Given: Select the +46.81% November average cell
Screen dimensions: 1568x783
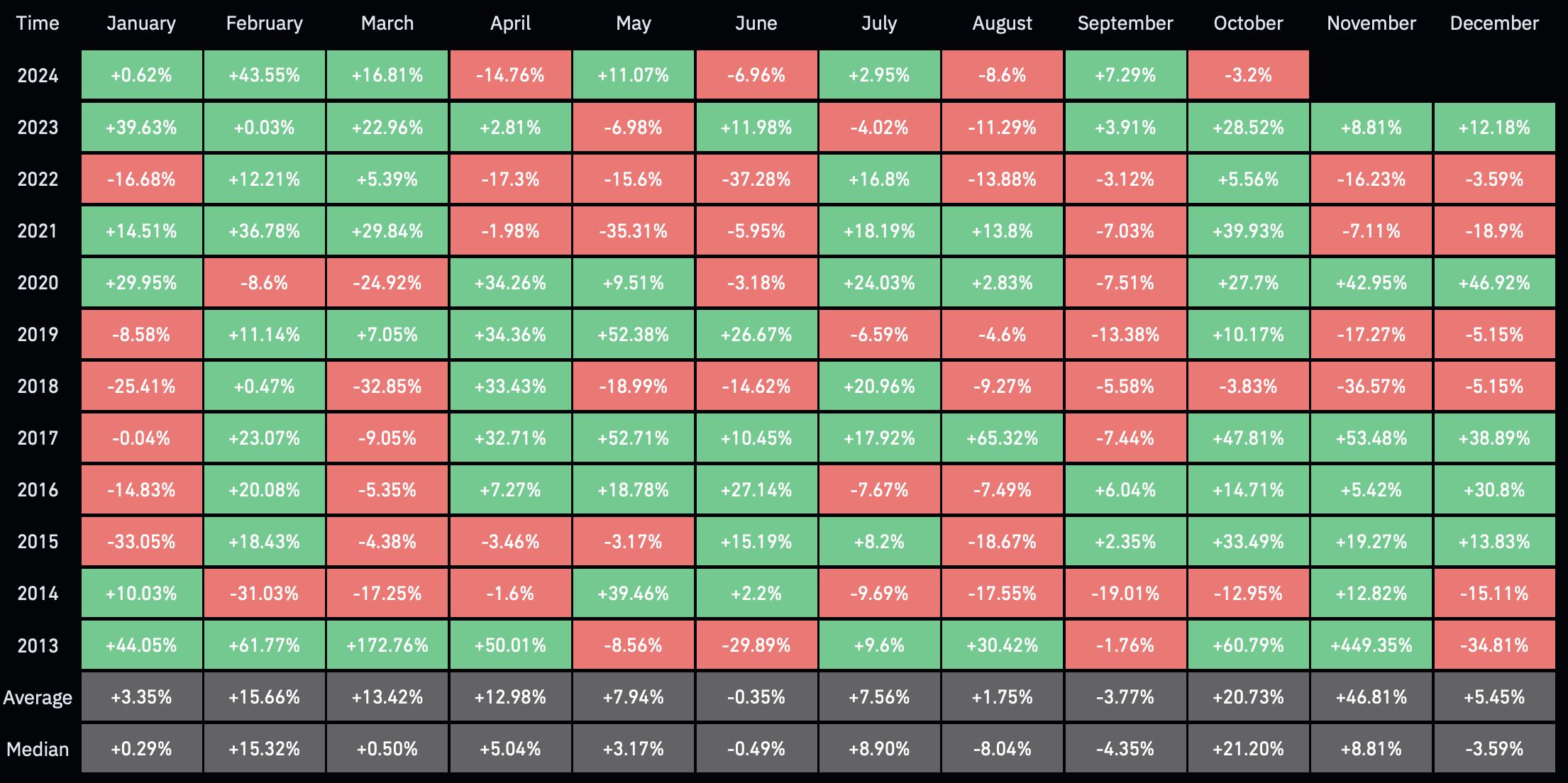Looking at the screenshot, I should 1371,697.
